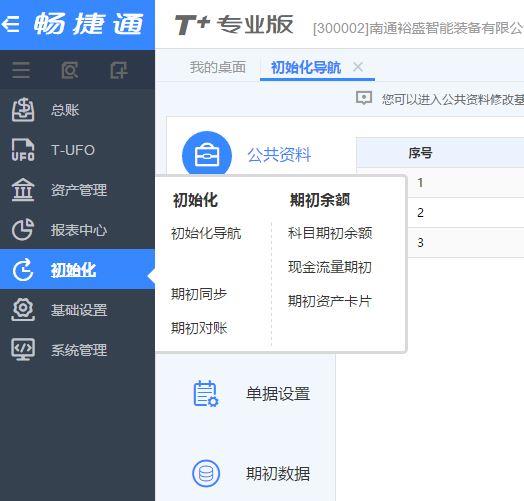Click the 期初余额 heading in flyout
The height and width of the screenshot is (501, 524).
point(319,200)
